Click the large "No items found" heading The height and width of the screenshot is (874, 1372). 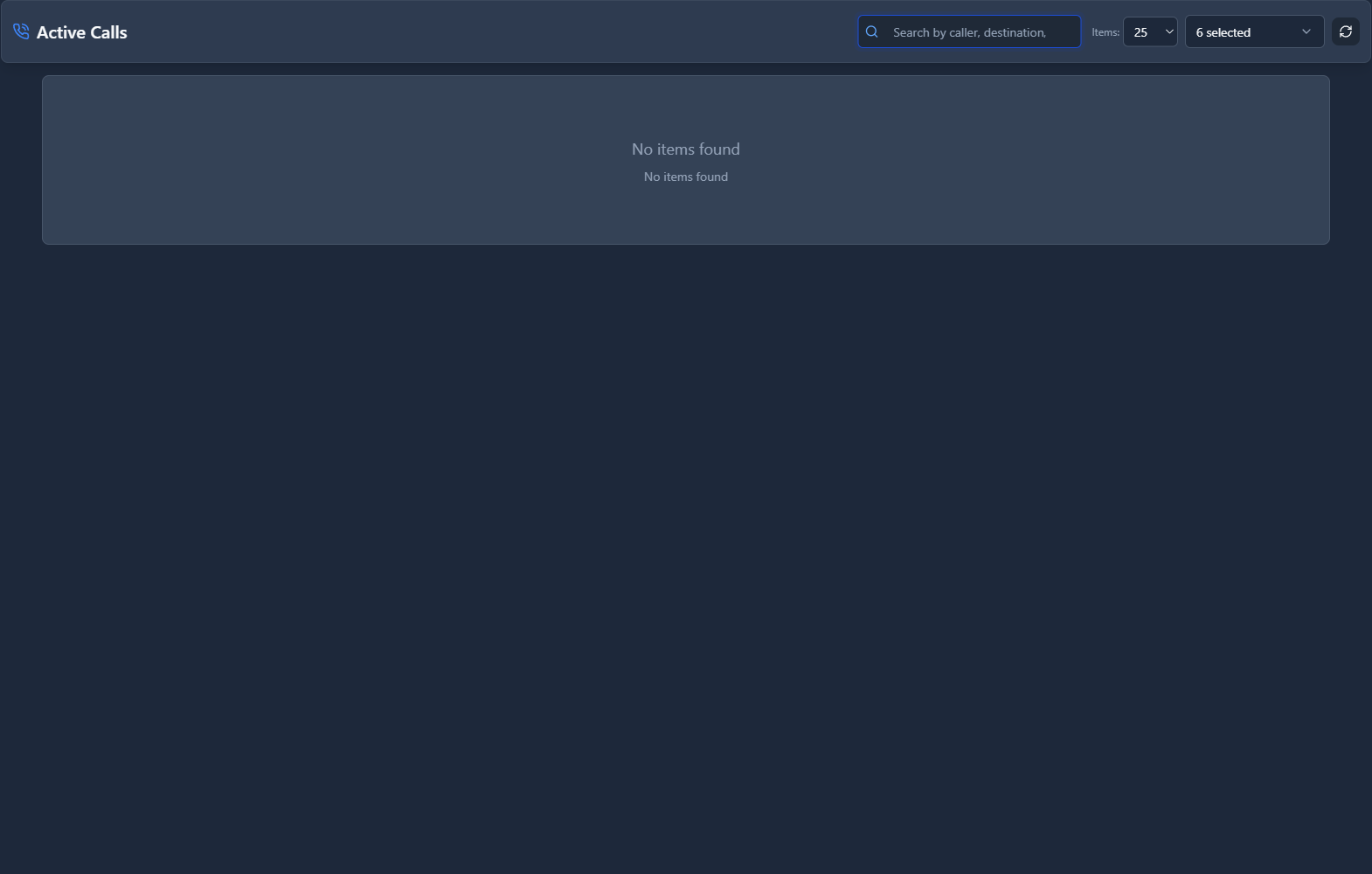[685, 149]
